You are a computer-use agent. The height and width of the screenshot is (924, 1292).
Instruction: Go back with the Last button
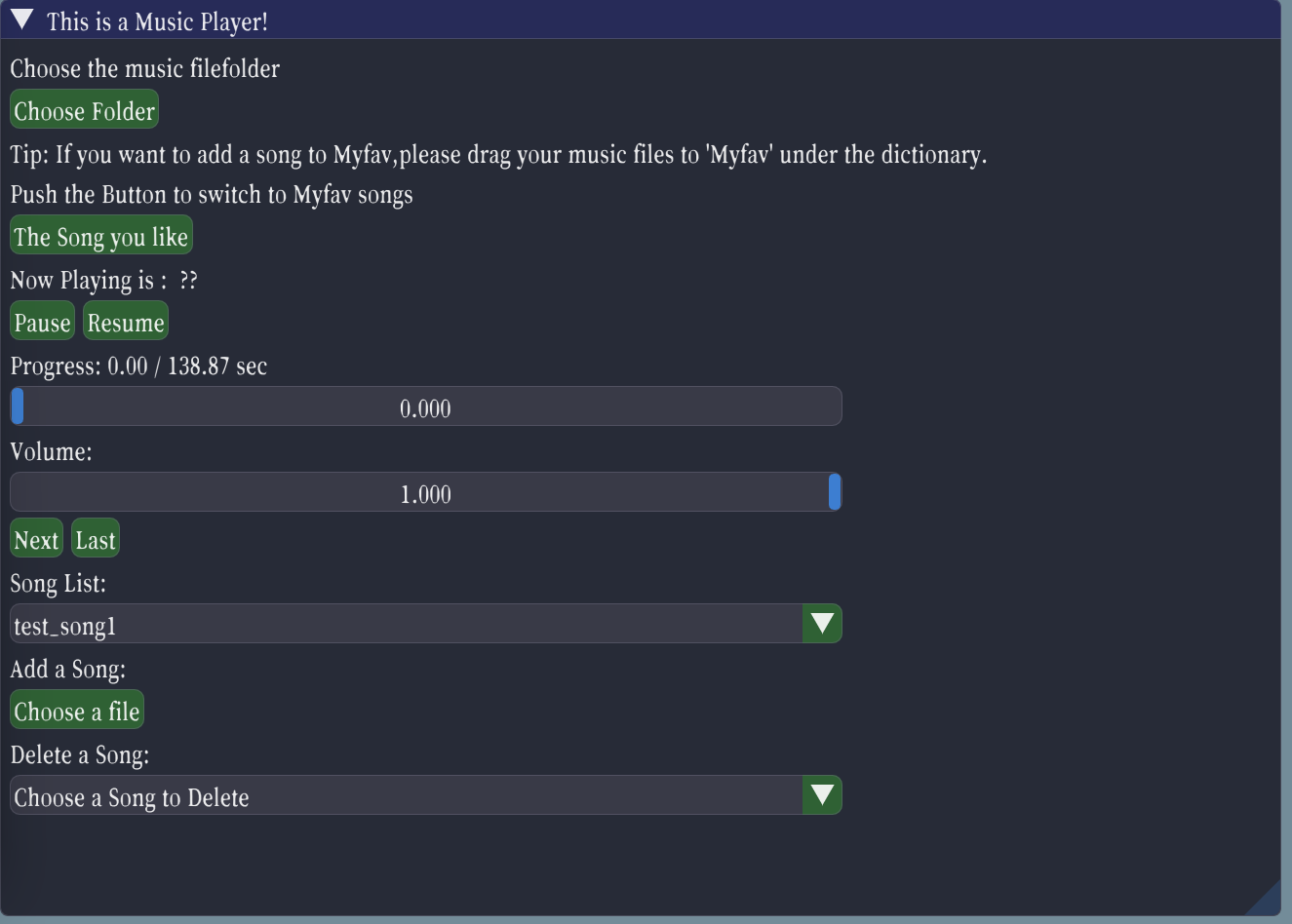[x=96, y=540]
